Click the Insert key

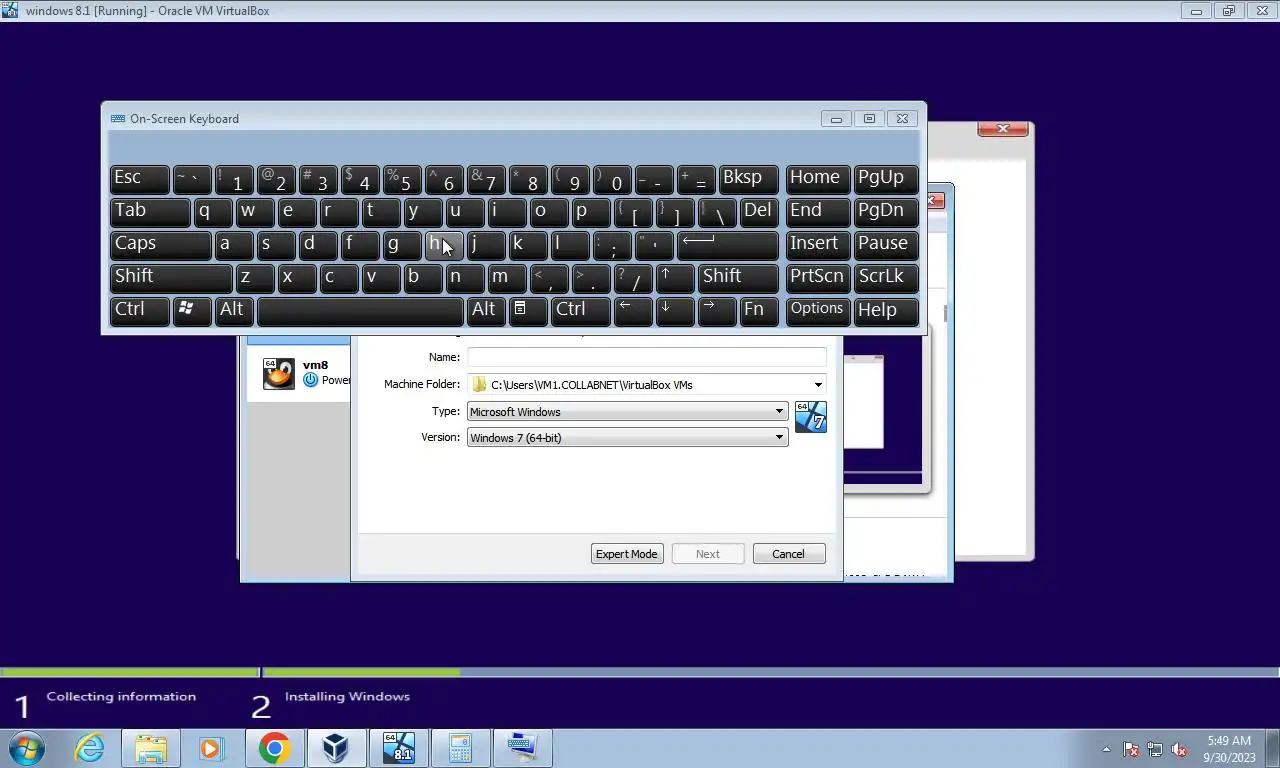[x=818, y=245]
